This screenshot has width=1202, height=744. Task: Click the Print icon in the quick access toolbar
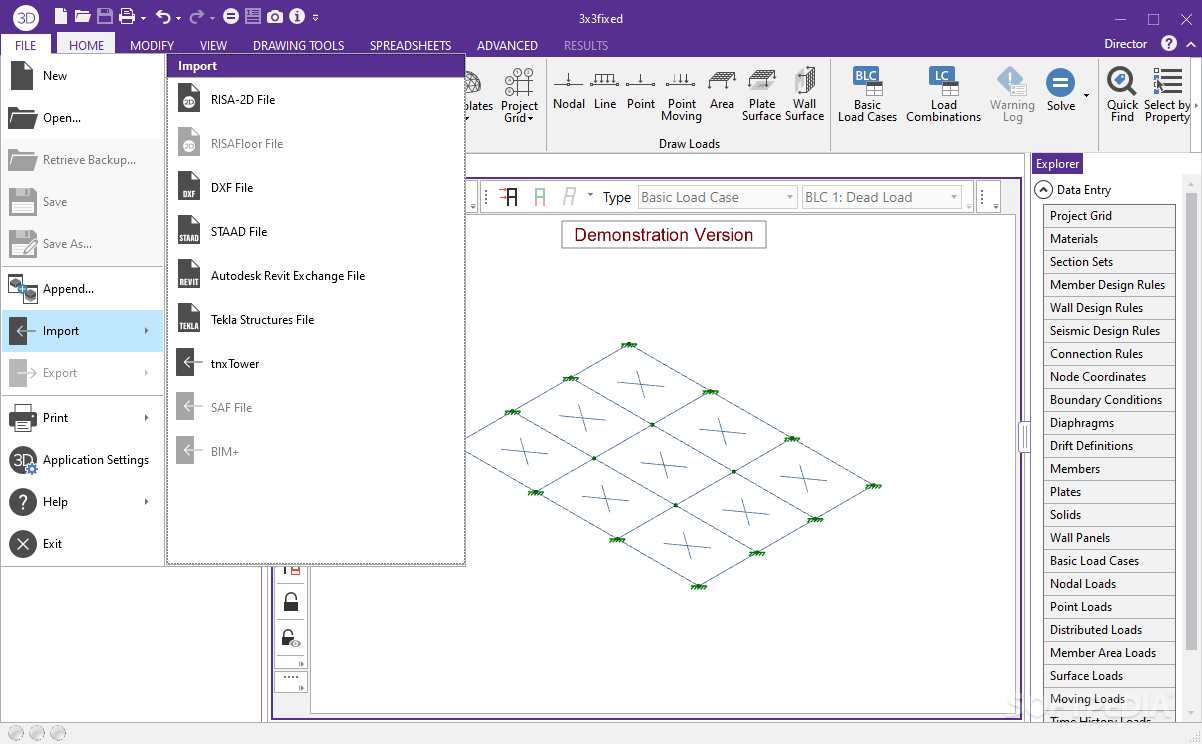[x=126, y=17]
